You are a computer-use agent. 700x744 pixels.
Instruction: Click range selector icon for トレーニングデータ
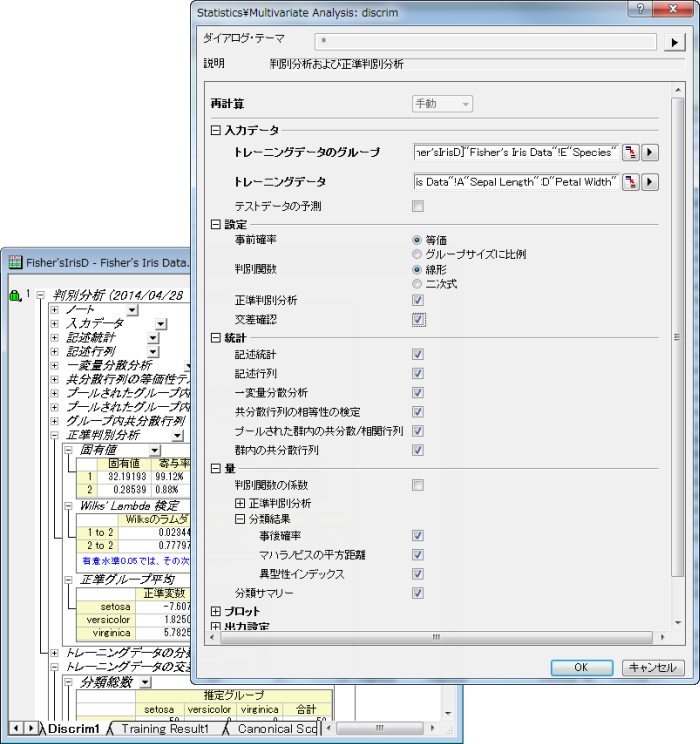(x=631, y=182)
